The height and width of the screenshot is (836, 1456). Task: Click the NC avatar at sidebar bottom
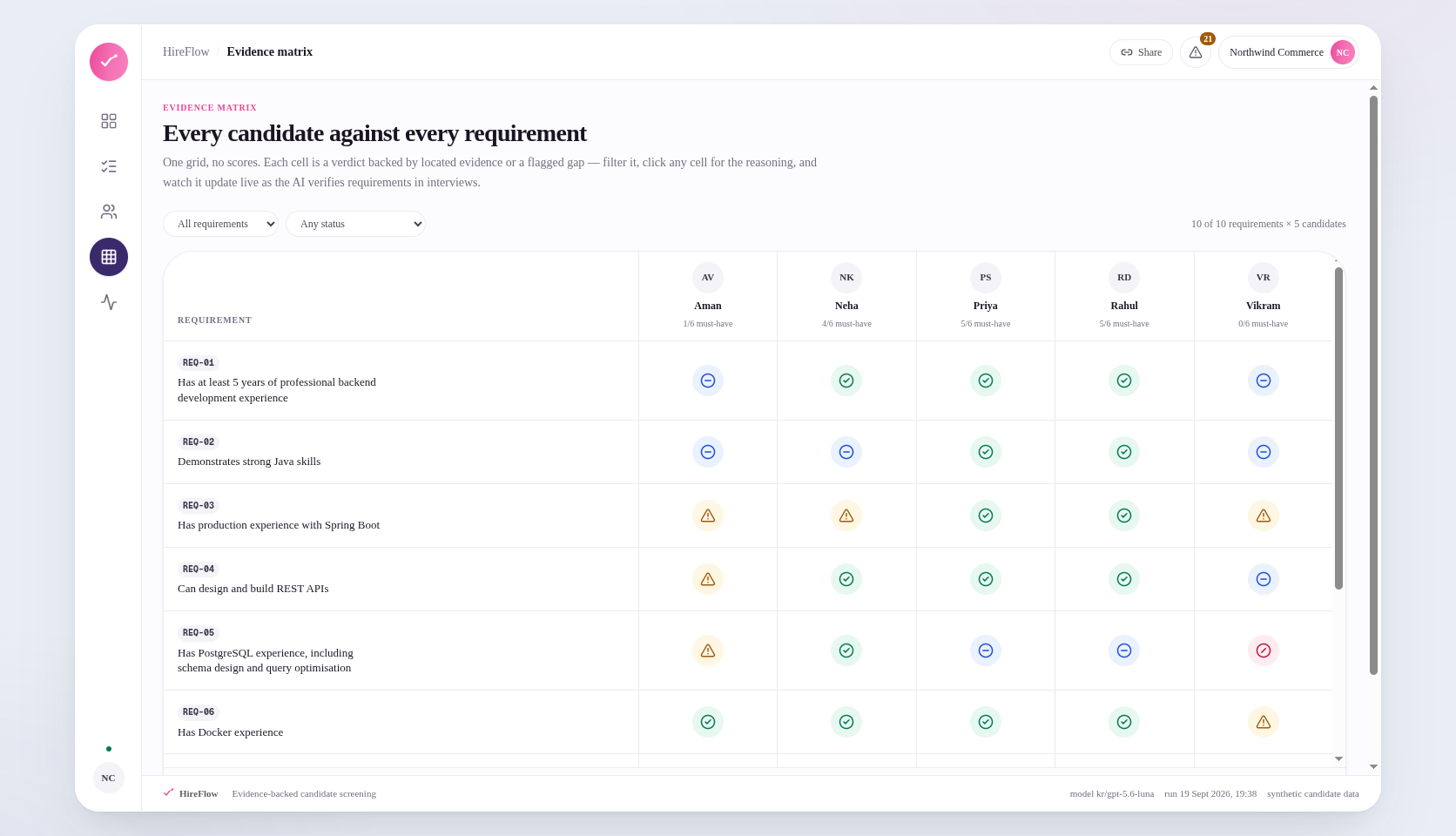click(109, 778)
